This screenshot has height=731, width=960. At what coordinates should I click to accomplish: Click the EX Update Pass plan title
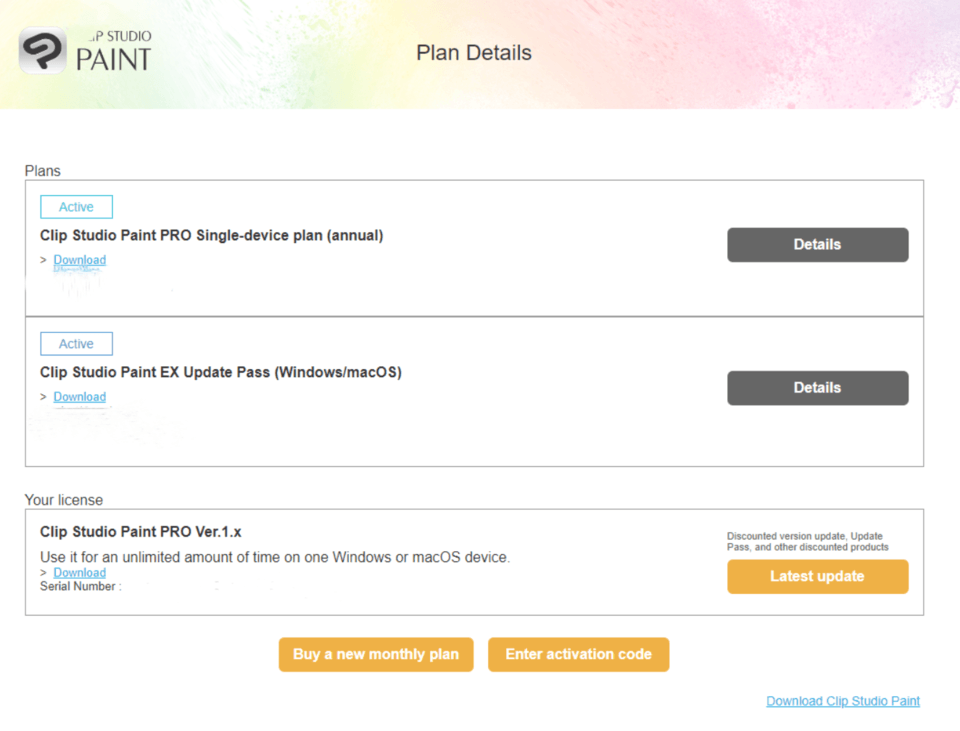[x=221, y=372]
